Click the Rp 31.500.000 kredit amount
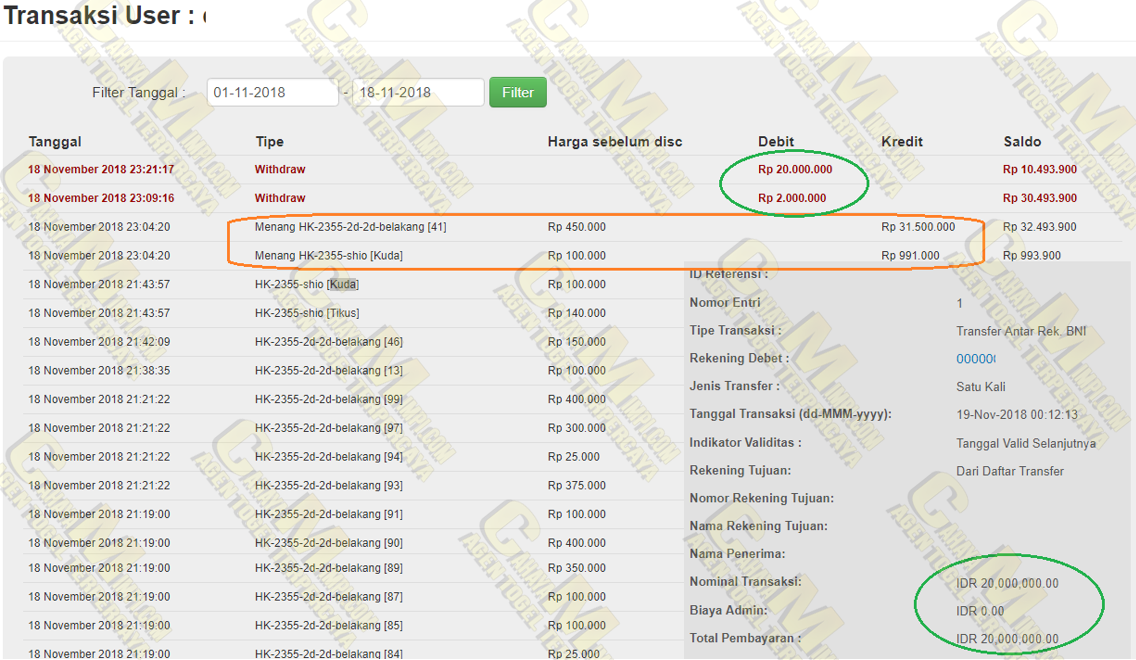Screen dimensions: 1136x660 click(x=917, y=227)
